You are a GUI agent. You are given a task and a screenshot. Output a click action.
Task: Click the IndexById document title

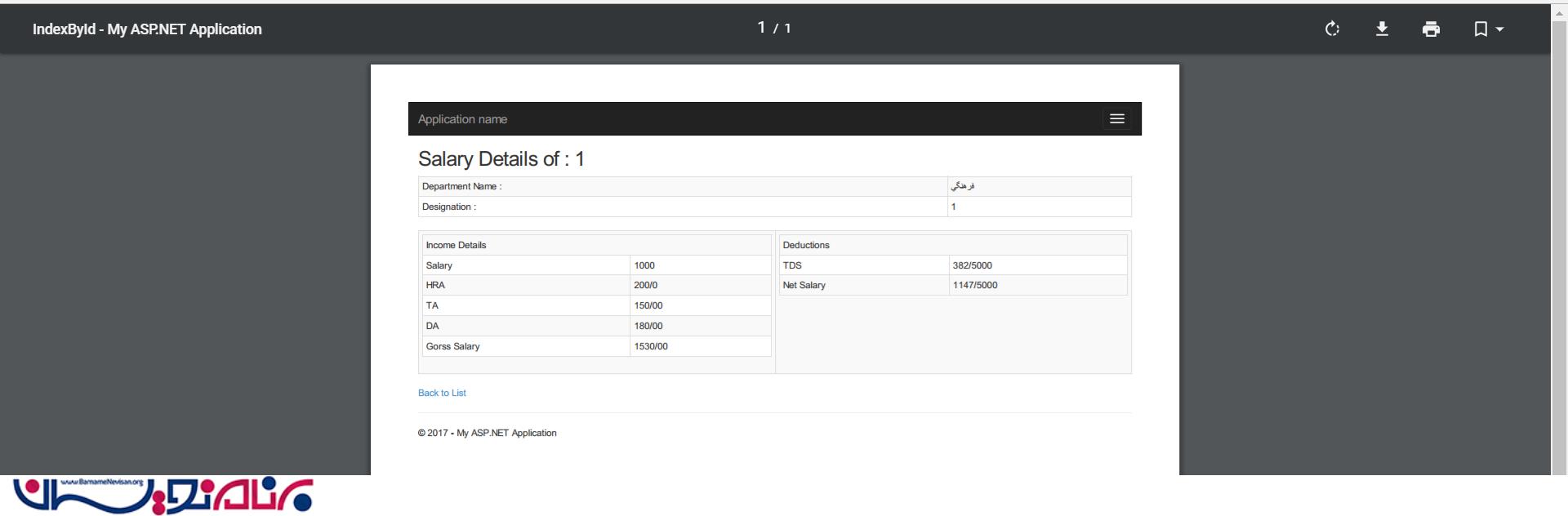147,29
